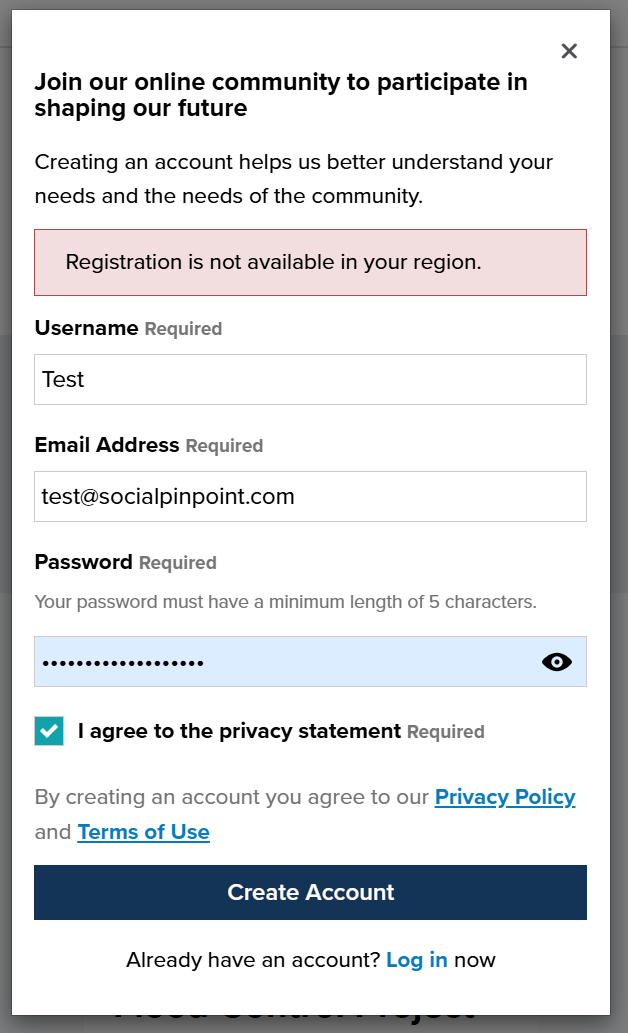Image resolution: width=628 pixels, height=1033 pixels.
Task: Close the registration dialog with the X
Action: tap(569, 51)
